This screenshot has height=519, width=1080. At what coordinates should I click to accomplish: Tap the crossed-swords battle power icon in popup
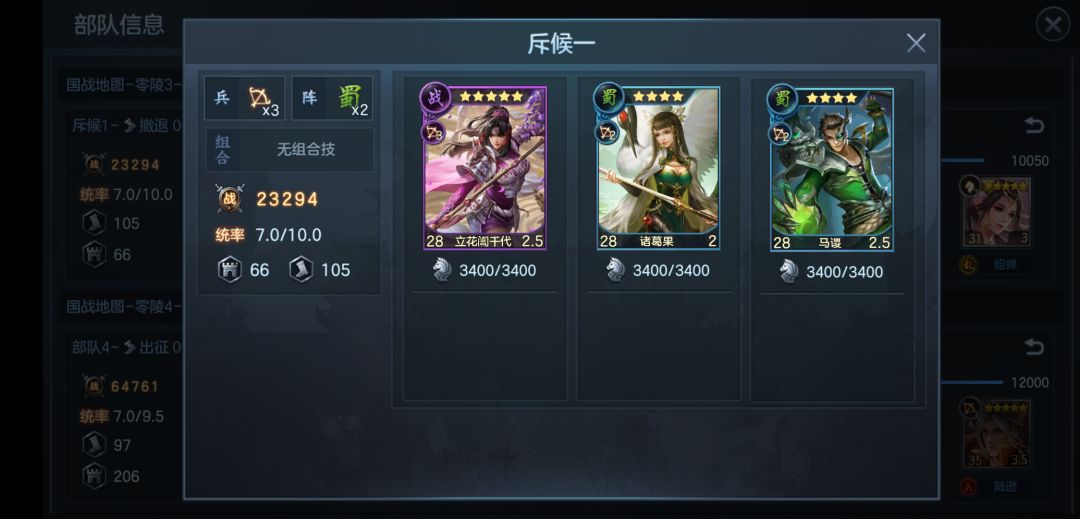(229, 199)
